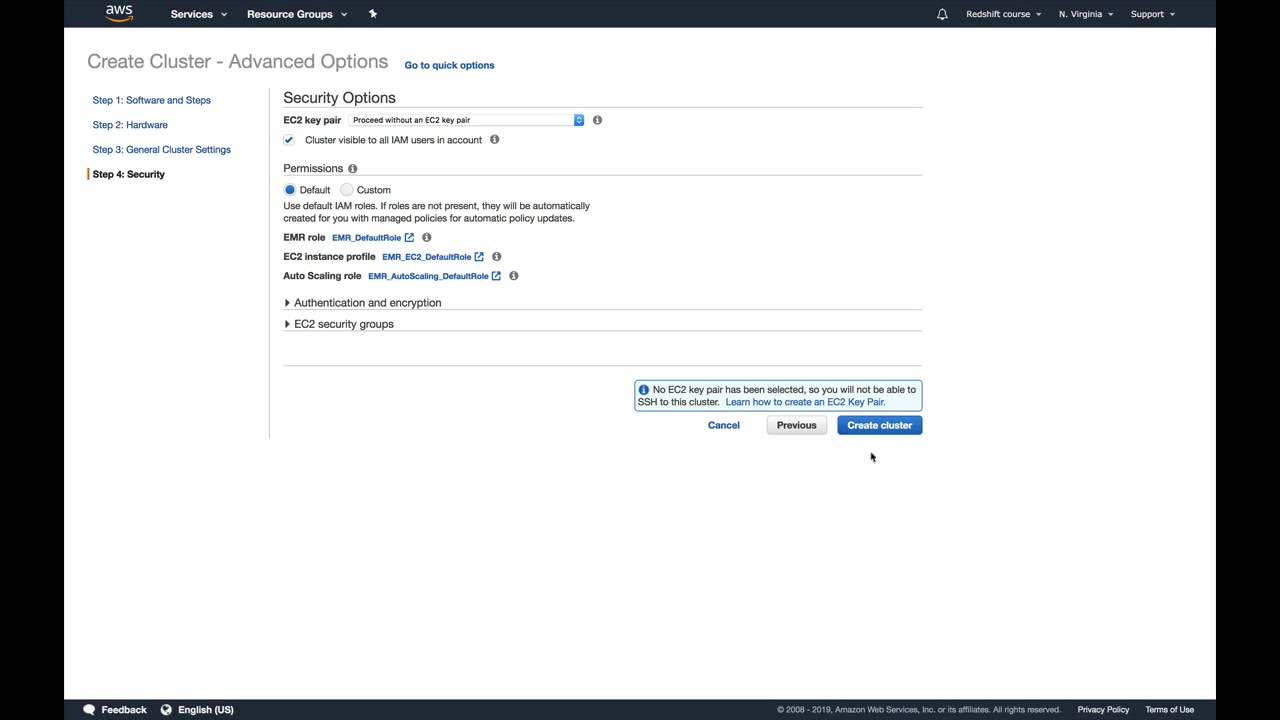The height and width of the screenshot is (720, 1280).
Task: Open the Resource Groups menu
Action: 296,14
